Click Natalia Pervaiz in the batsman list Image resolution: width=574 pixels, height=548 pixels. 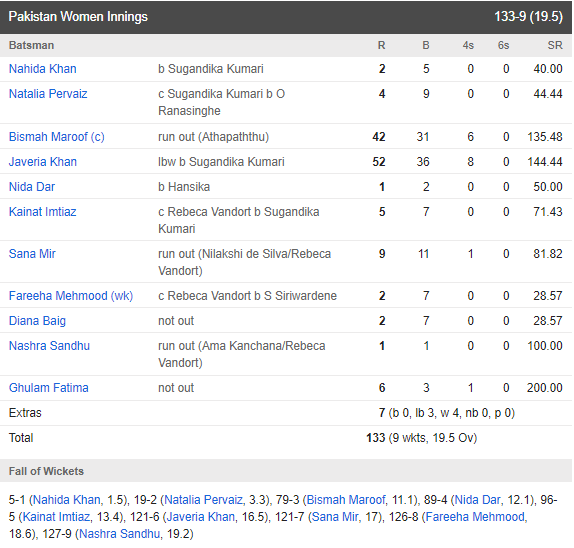coord(48,94)
